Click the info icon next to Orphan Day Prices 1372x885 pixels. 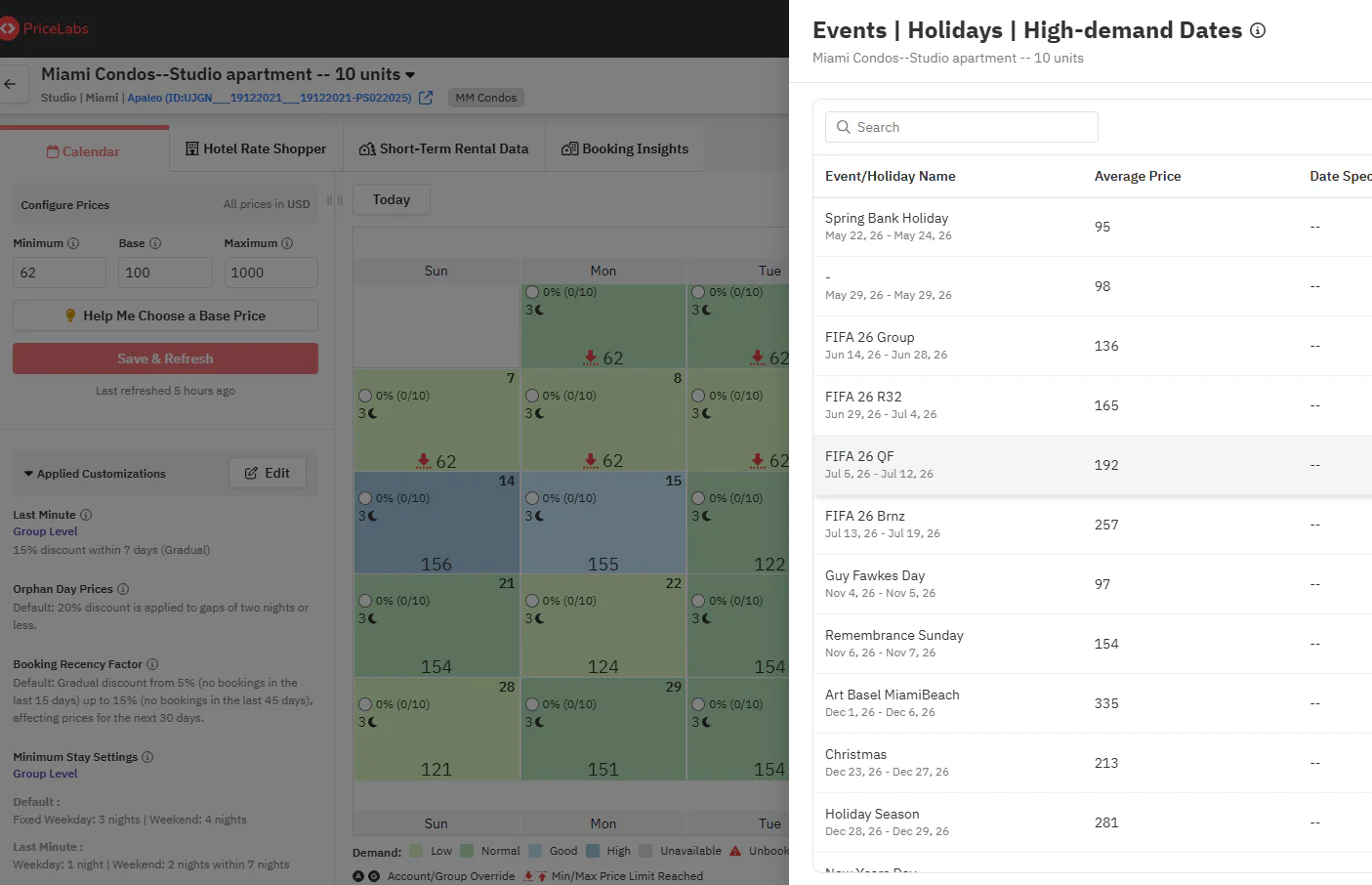point(123,589)
